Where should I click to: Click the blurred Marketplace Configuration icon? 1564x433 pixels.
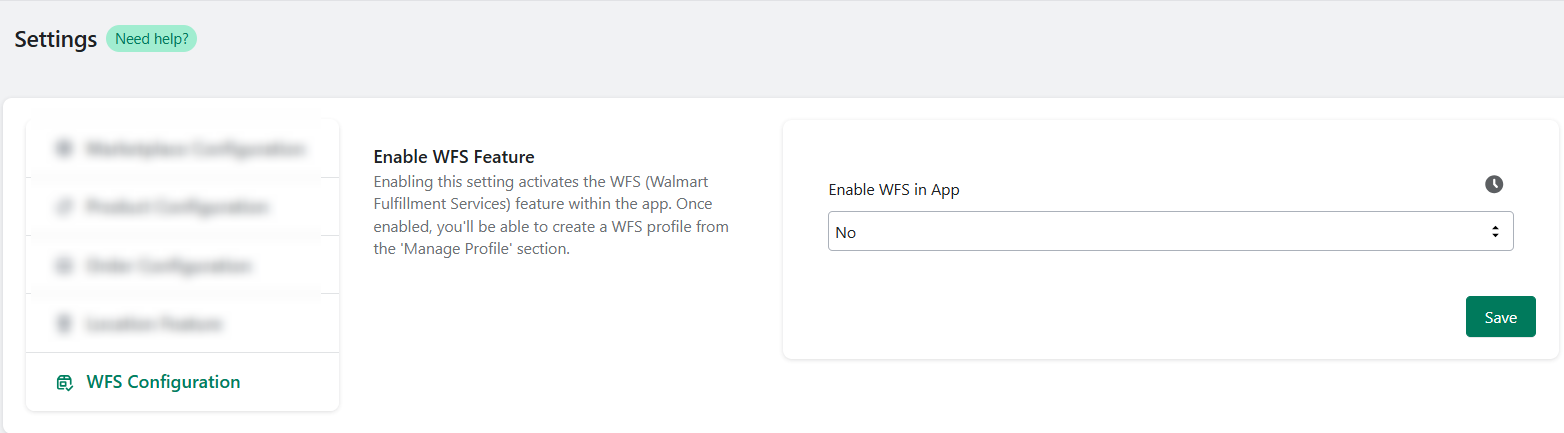pyautogui.click(x=65, y=149)
